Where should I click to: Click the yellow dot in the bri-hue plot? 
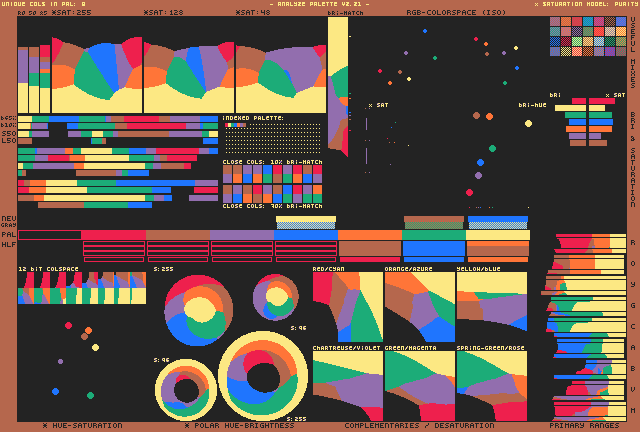(528, 123)
